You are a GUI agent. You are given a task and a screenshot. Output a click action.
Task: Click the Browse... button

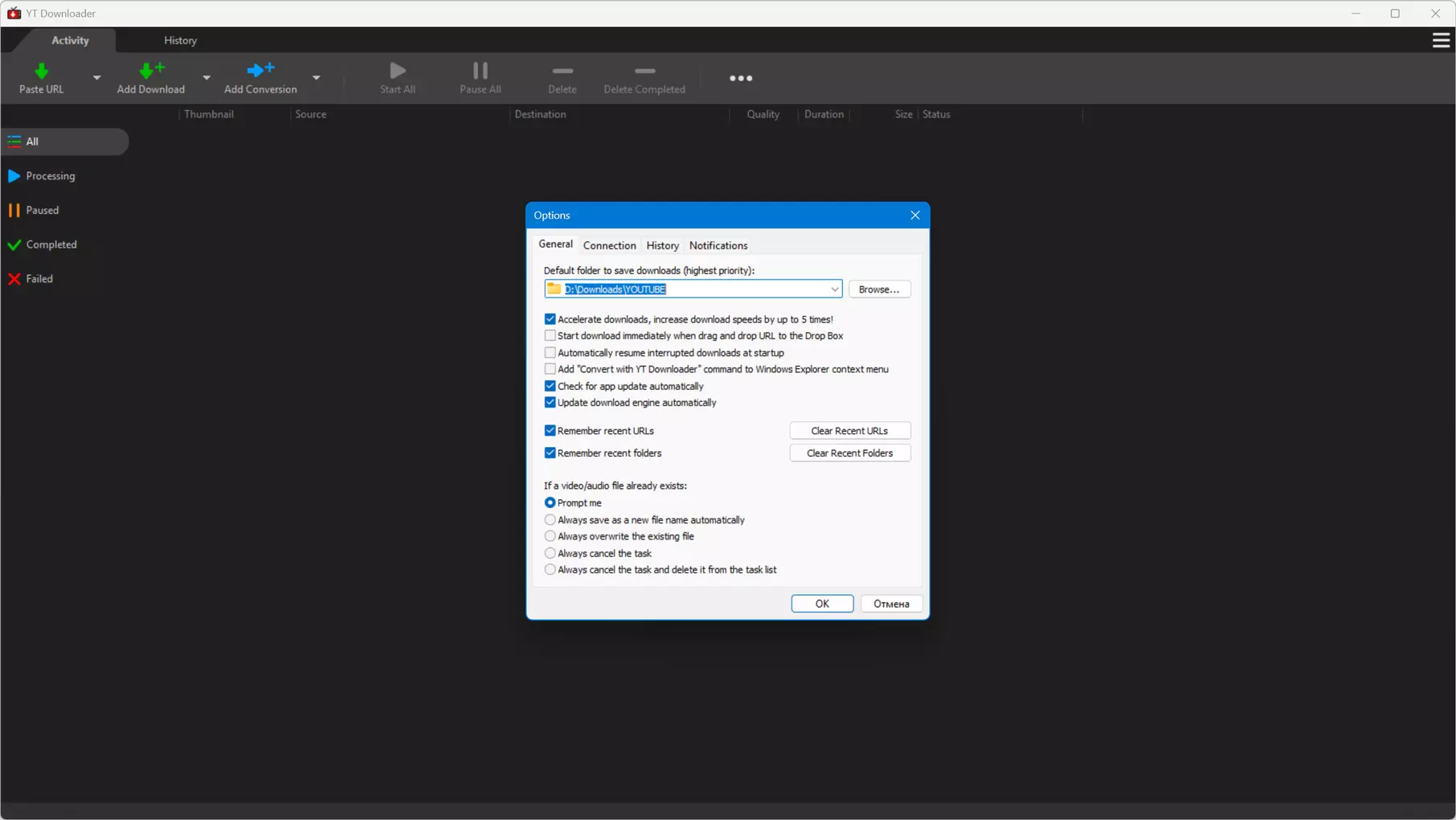pyautogui.click(x=878, y=289)
